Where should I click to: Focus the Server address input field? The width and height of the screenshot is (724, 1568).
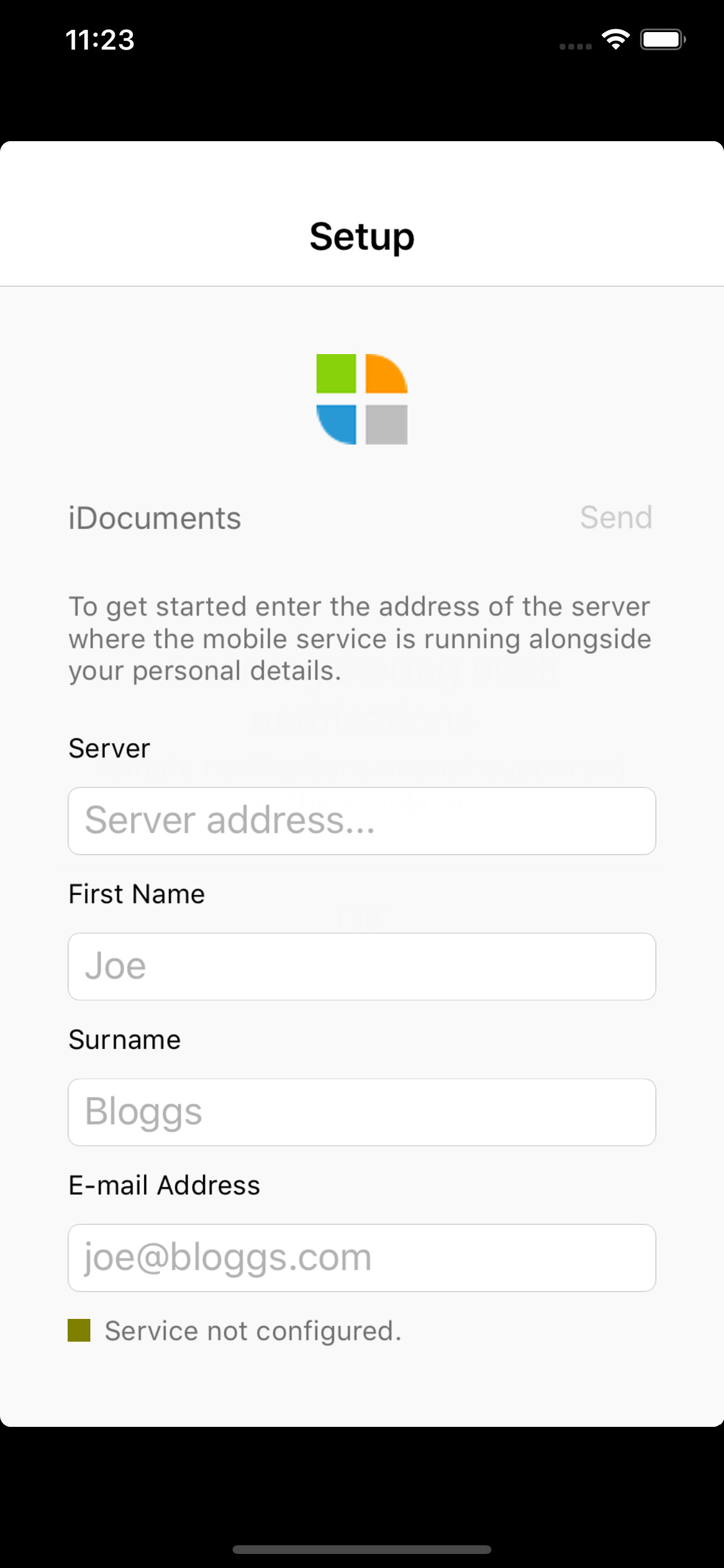point(362,821)
